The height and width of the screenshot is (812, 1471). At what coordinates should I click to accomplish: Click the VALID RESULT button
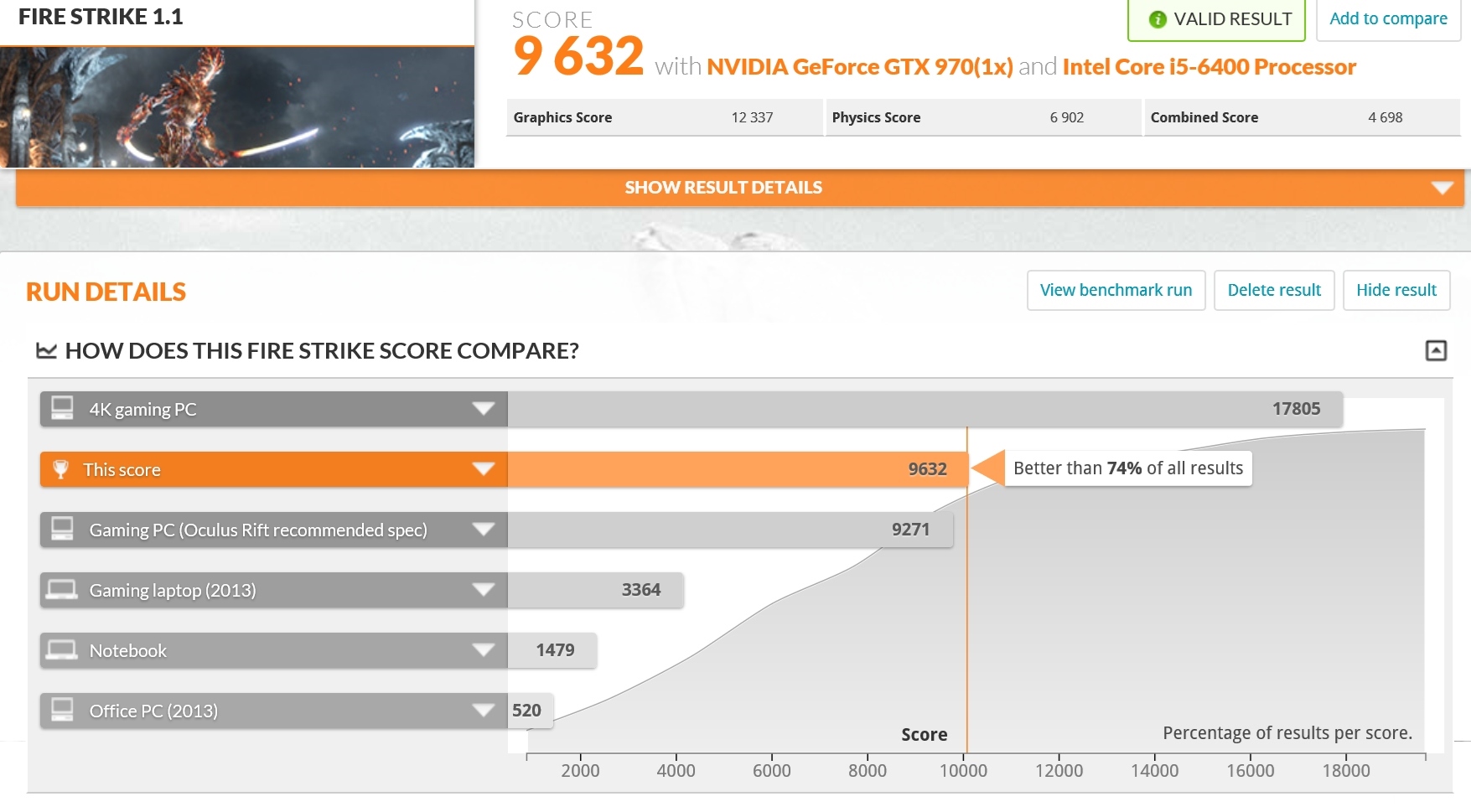pos(1216,19)
